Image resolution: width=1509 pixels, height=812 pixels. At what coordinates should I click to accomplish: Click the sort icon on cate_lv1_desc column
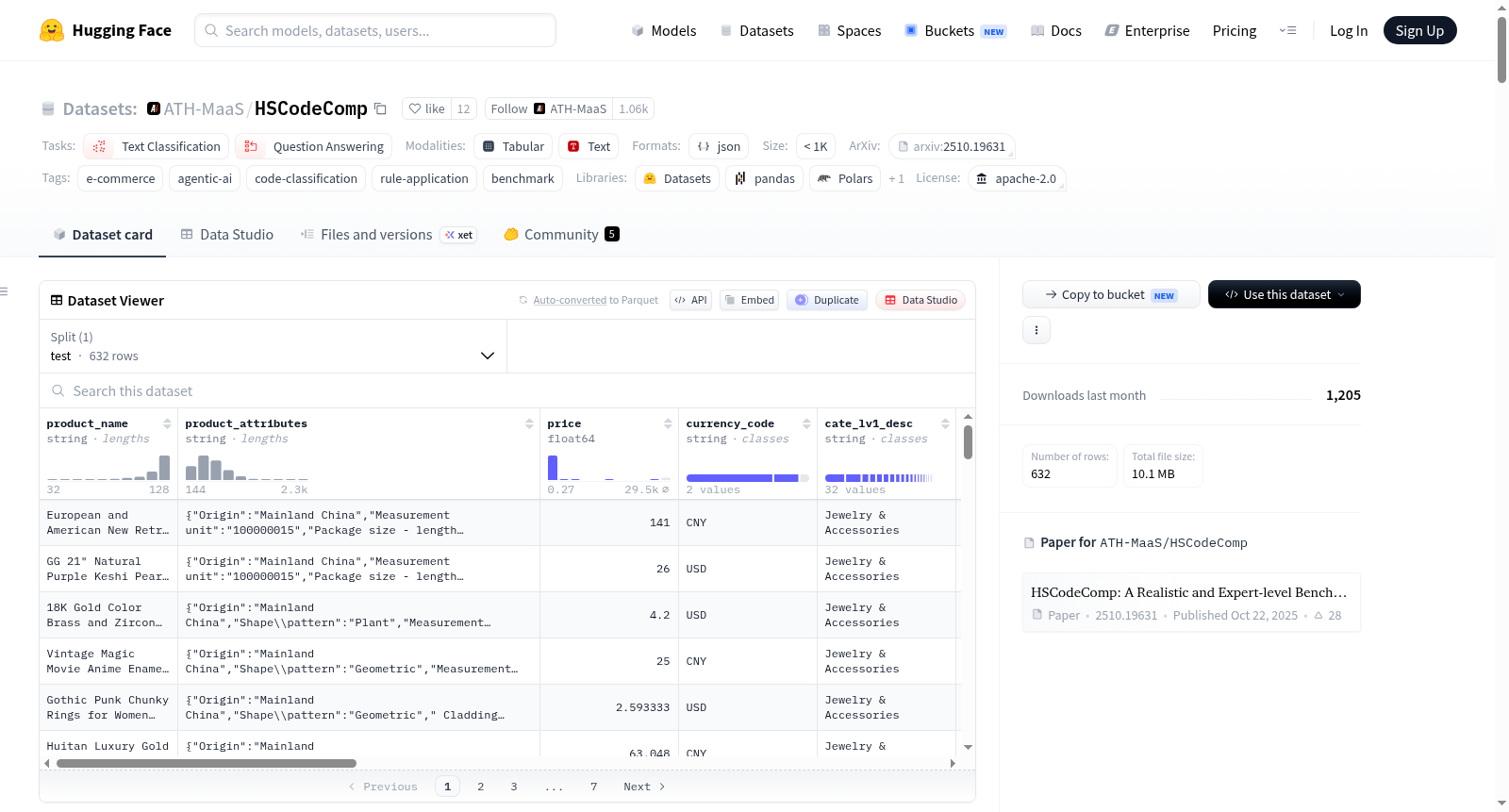pyautogui.click(x=945, y=423)
